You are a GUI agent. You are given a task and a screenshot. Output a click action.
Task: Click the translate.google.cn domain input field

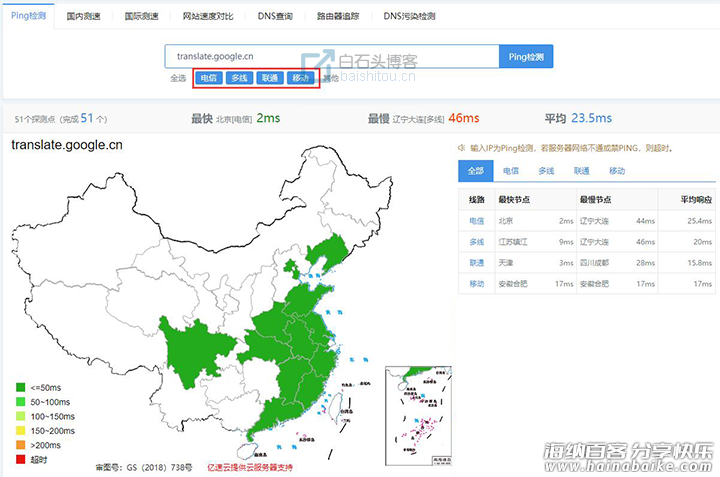pos(332,56)
